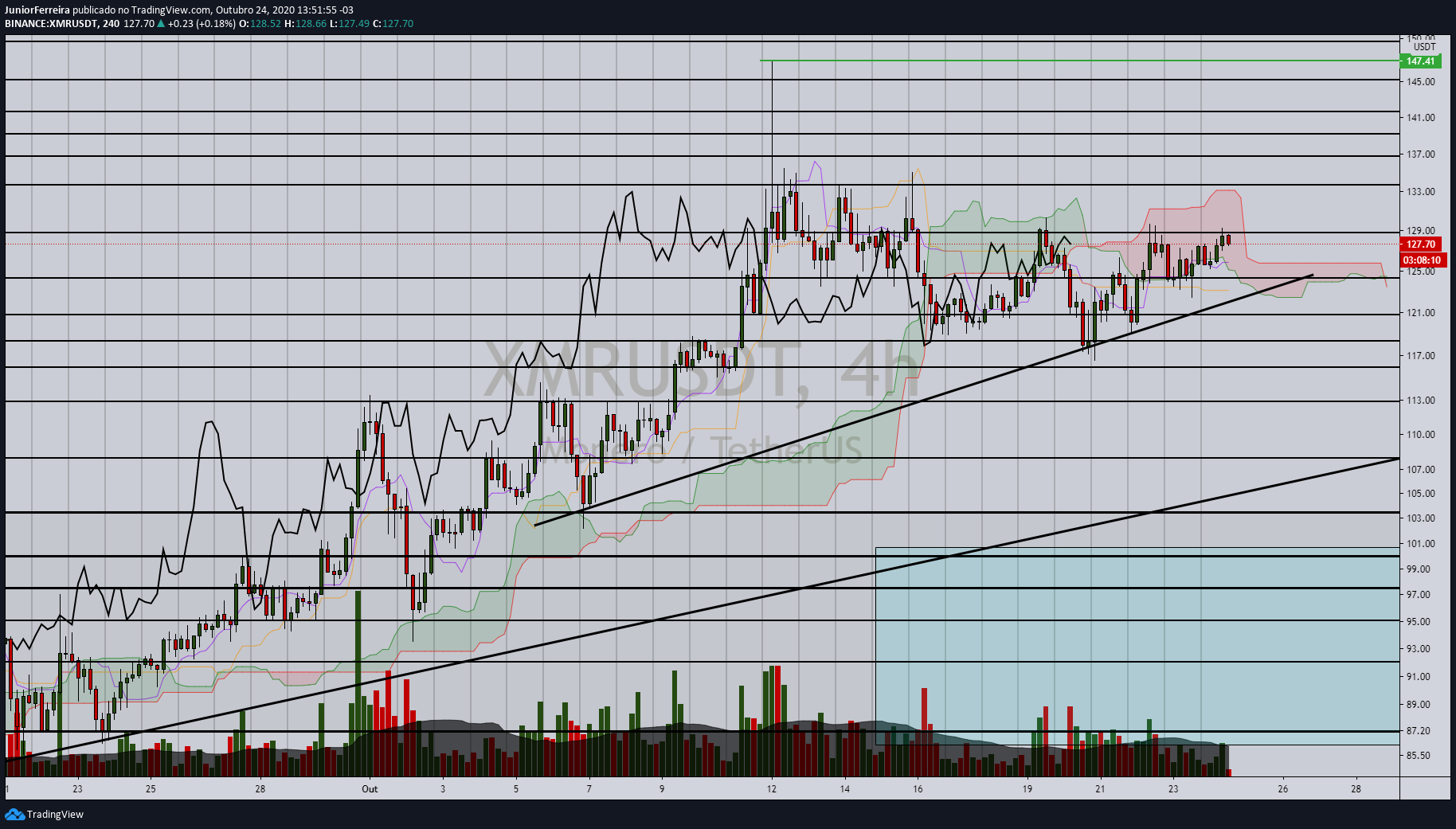
Task: Click the 12 date label on time axis
Action: 771,789
